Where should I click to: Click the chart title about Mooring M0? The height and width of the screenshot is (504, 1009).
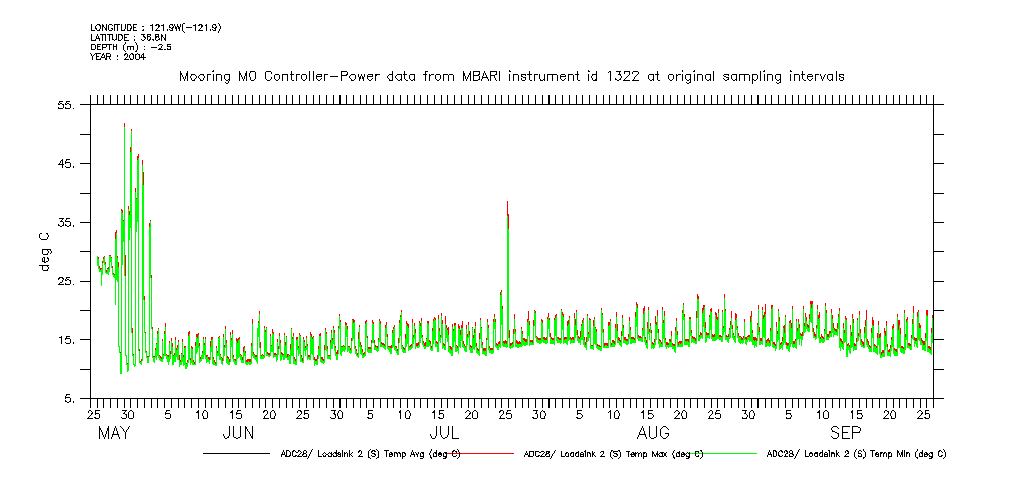point(511,76)
